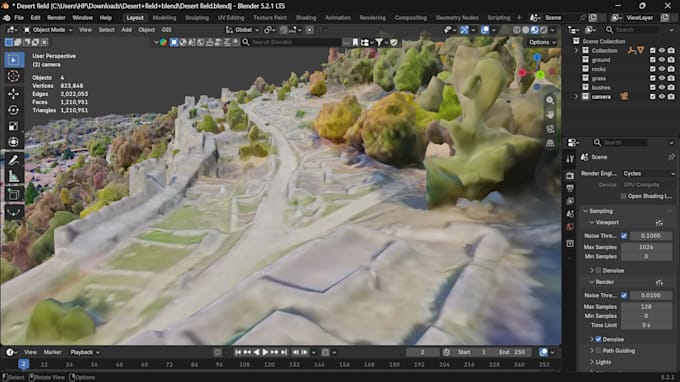Screen dimensions: 680x382
Task: Jump to first frame
Action: [238, 353]
